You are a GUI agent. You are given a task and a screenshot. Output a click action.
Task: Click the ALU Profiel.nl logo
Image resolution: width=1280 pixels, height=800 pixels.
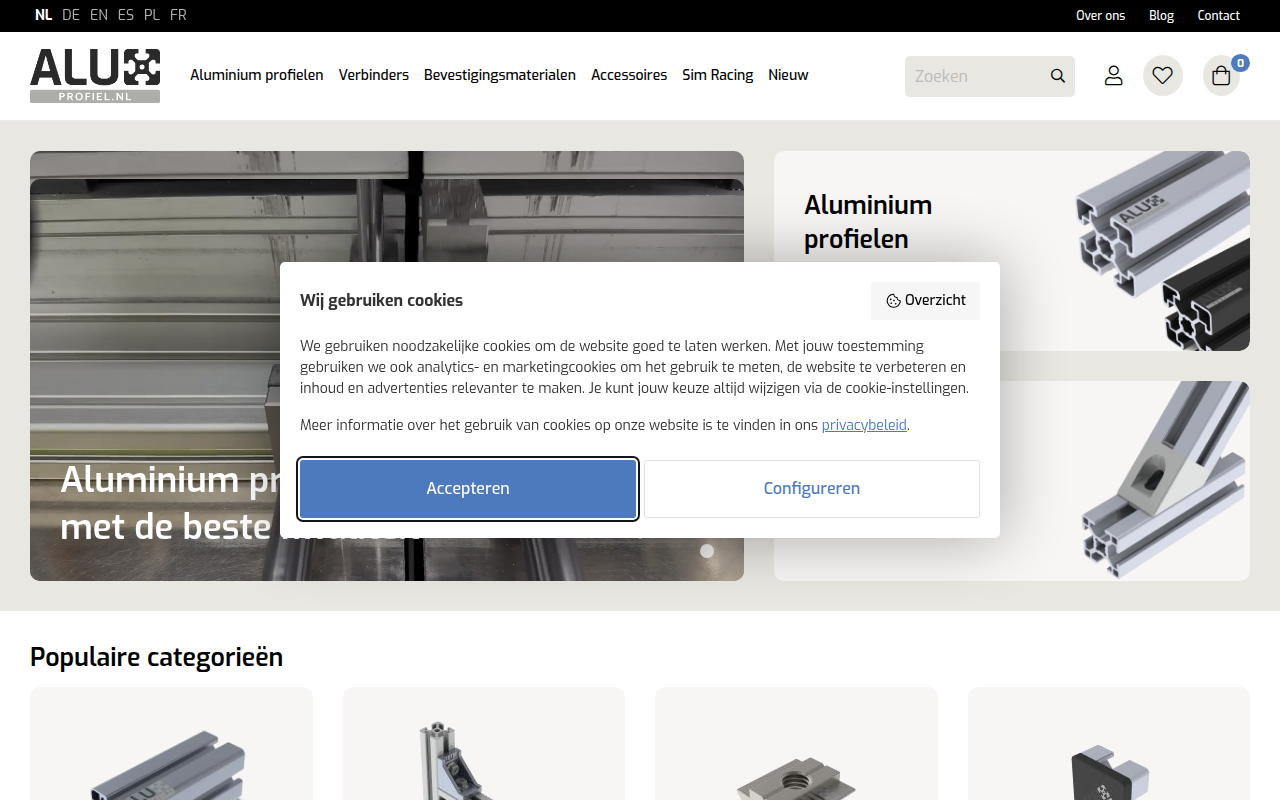click(x=95, y=76)
